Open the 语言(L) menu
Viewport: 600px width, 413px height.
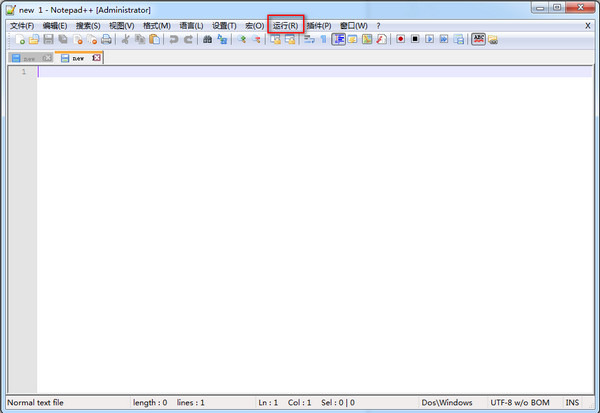[191, 26]
